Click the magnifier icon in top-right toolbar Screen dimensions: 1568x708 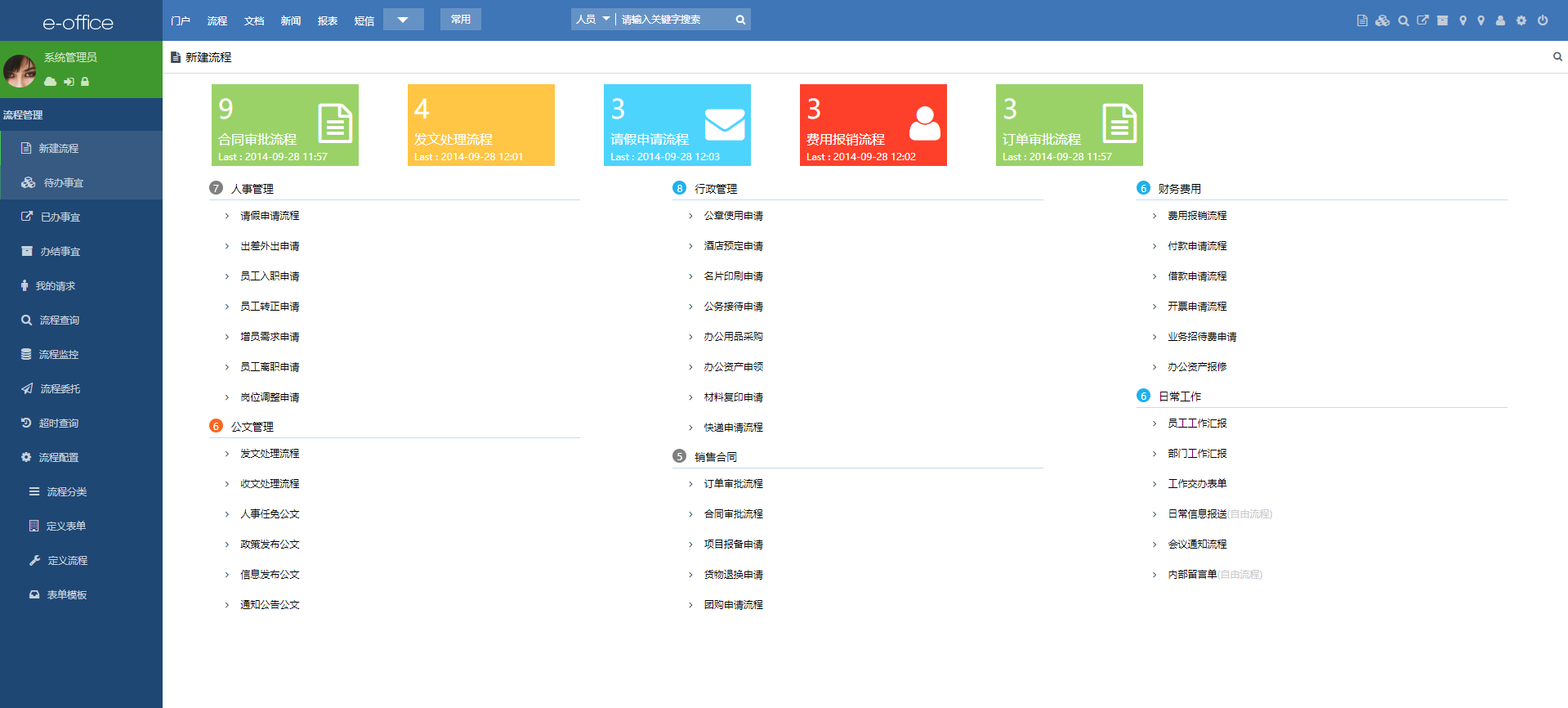(1403, 20)
